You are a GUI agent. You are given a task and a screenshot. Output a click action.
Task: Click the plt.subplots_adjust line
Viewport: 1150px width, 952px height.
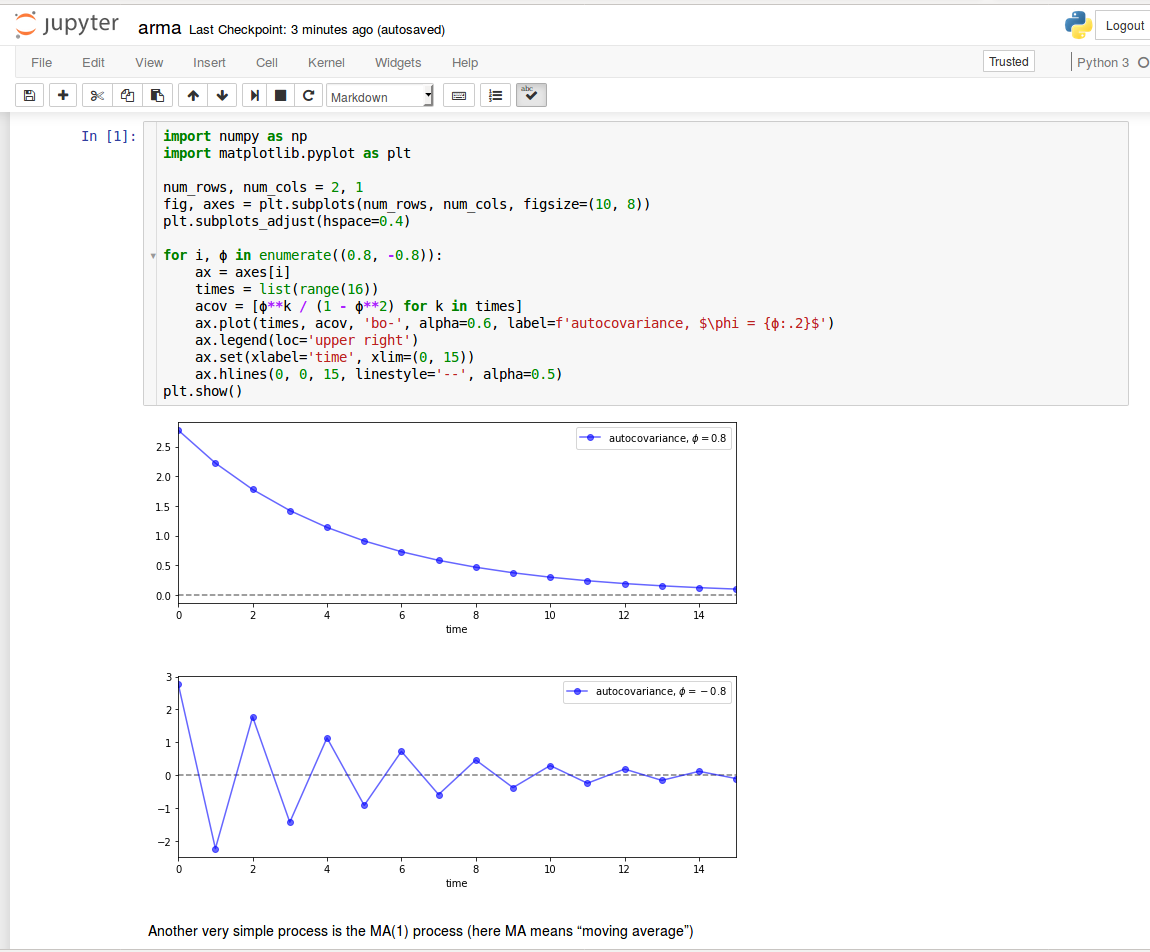[x=287, y=221]
